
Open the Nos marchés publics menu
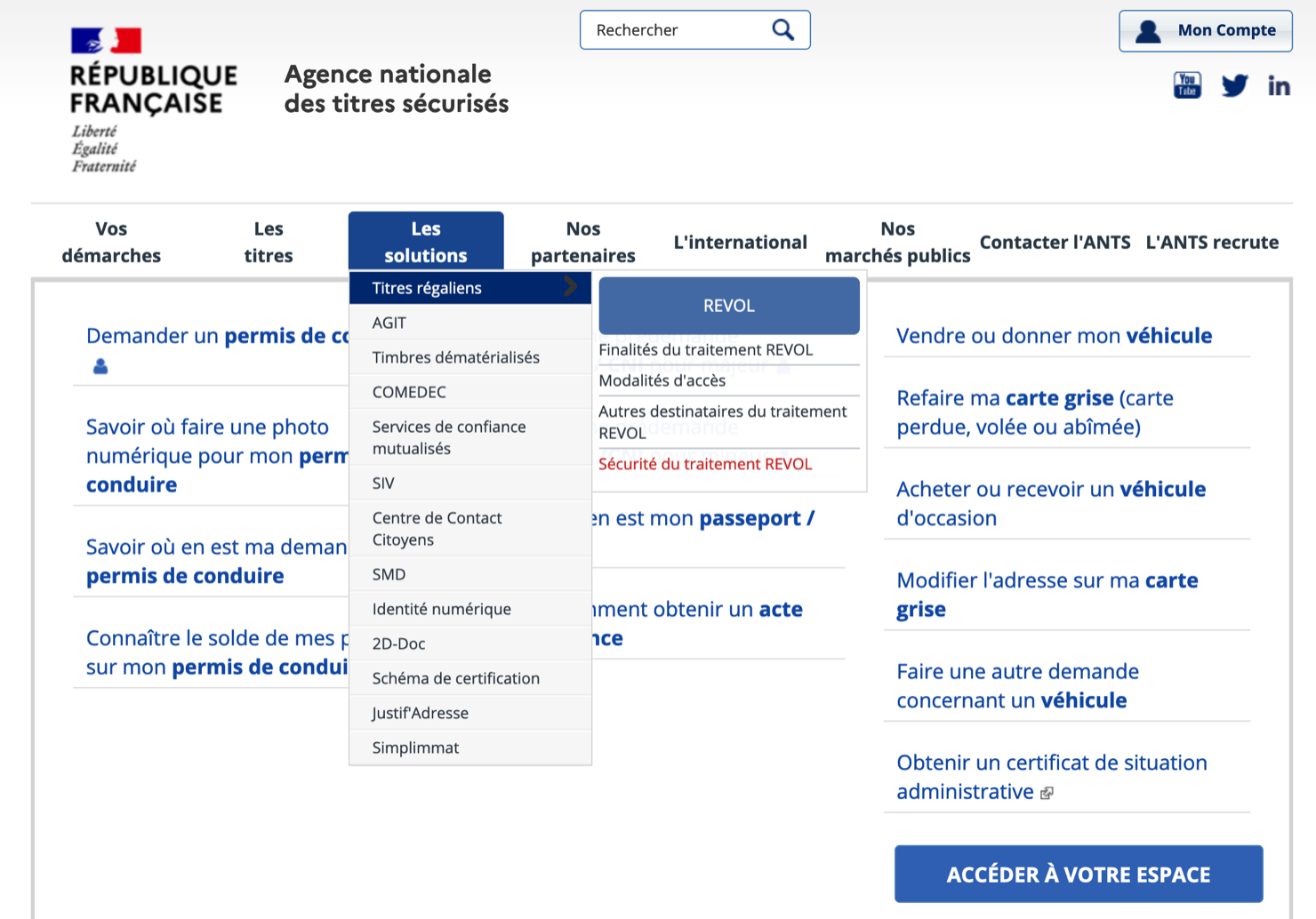897,242
